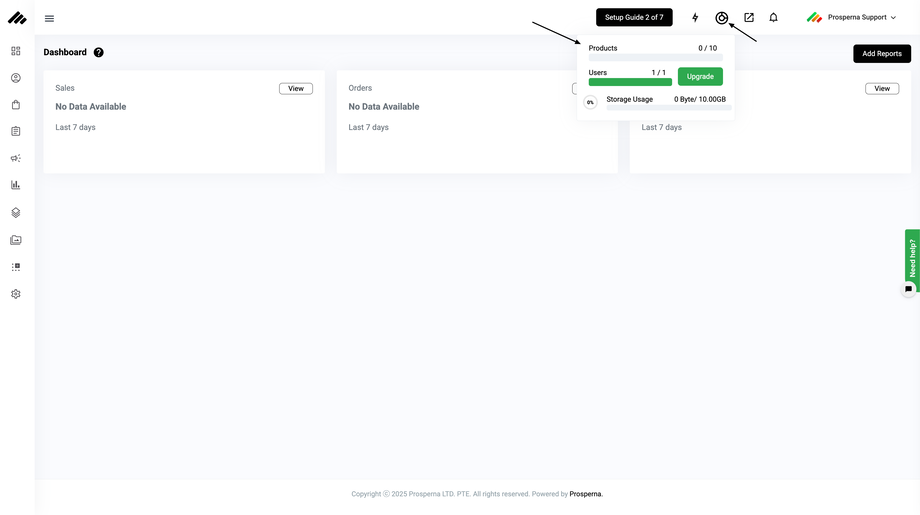Viewport: 920px width, 515px height.
Task: Open the settings gear sidebar icon
Action: (16, 294)
